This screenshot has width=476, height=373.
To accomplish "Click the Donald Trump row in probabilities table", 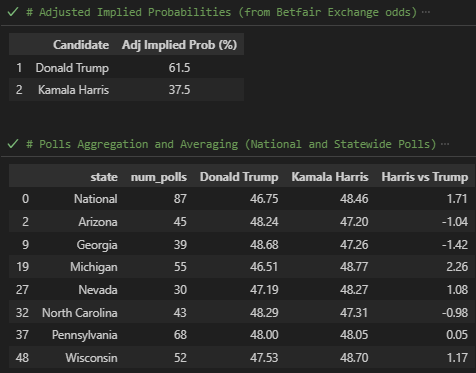I will click(x=126, y=68).
